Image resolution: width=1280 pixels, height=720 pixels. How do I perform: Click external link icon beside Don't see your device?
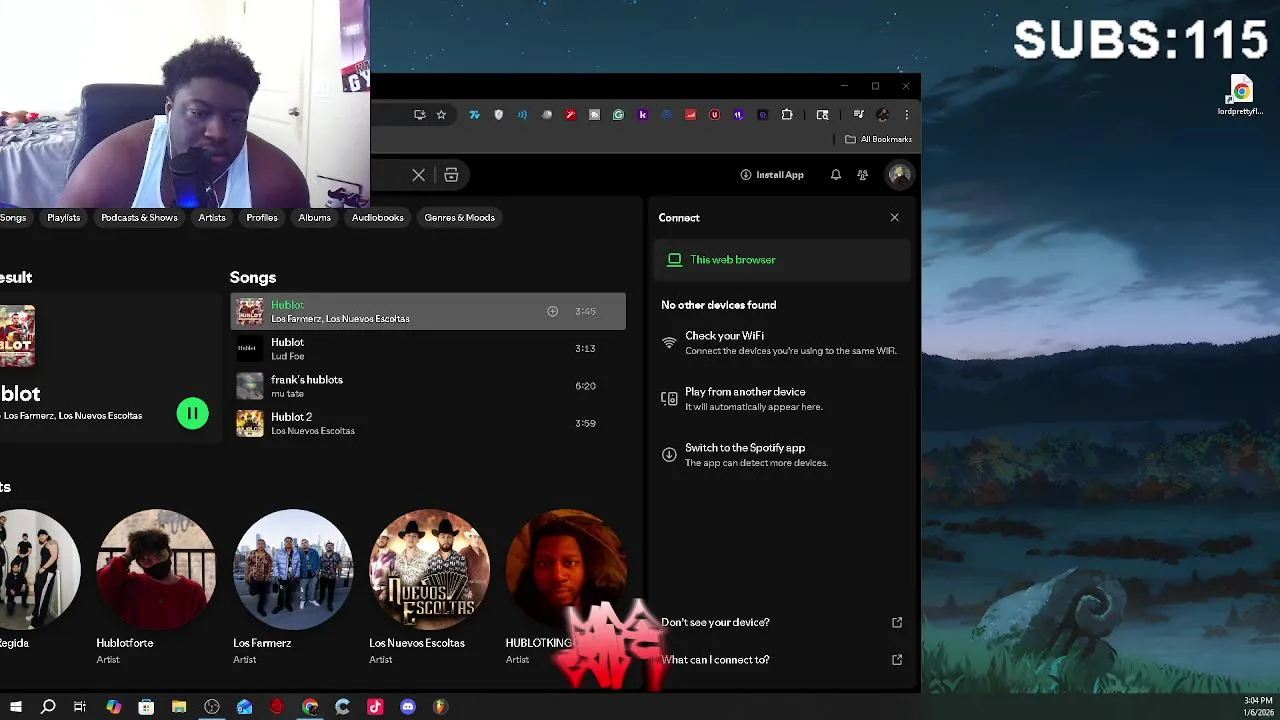(x=897, y=622)
